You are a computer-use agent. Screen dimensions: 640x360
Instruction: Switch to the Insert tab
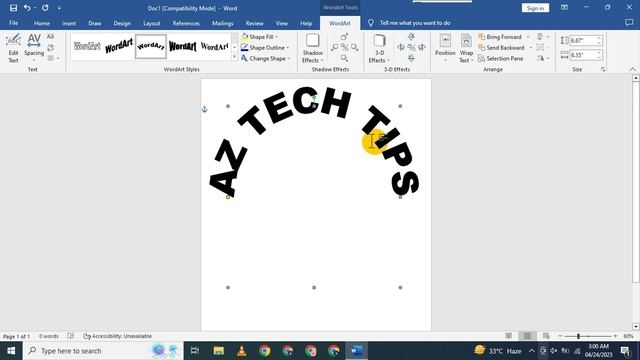[69, 23]
